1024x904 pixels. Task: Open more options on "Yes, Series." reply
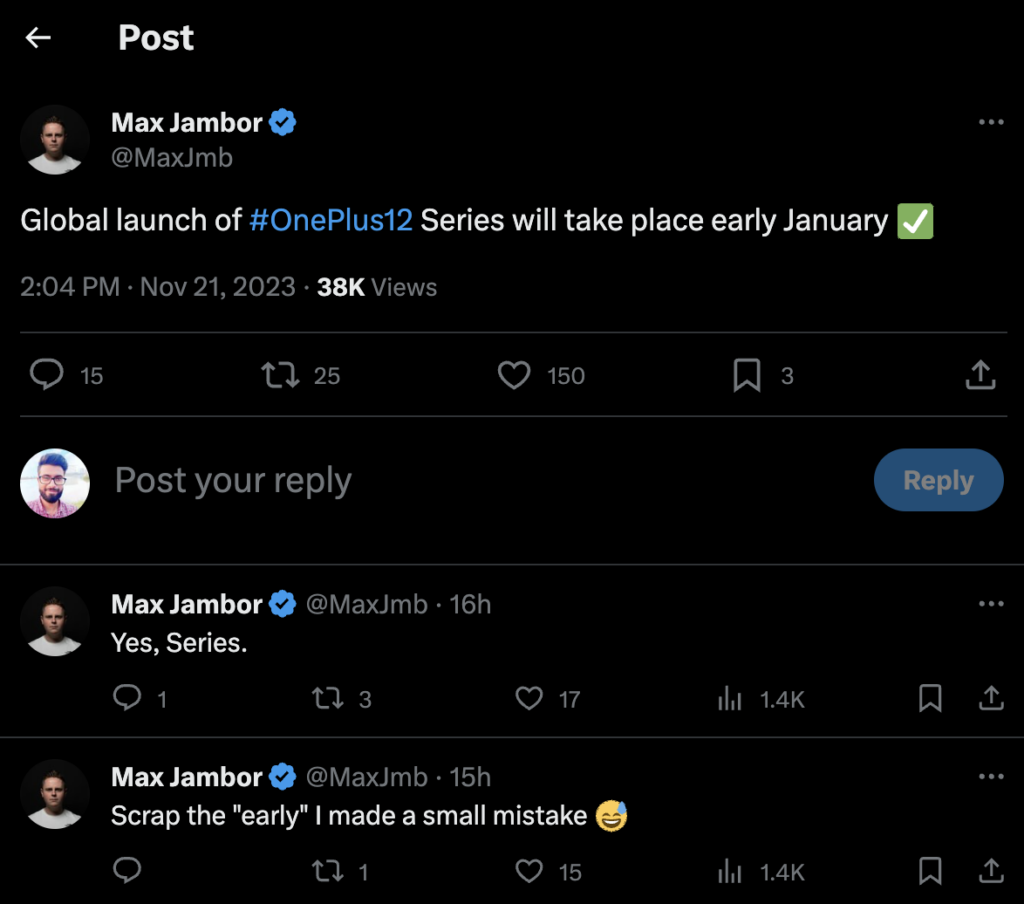pos(990,604)
